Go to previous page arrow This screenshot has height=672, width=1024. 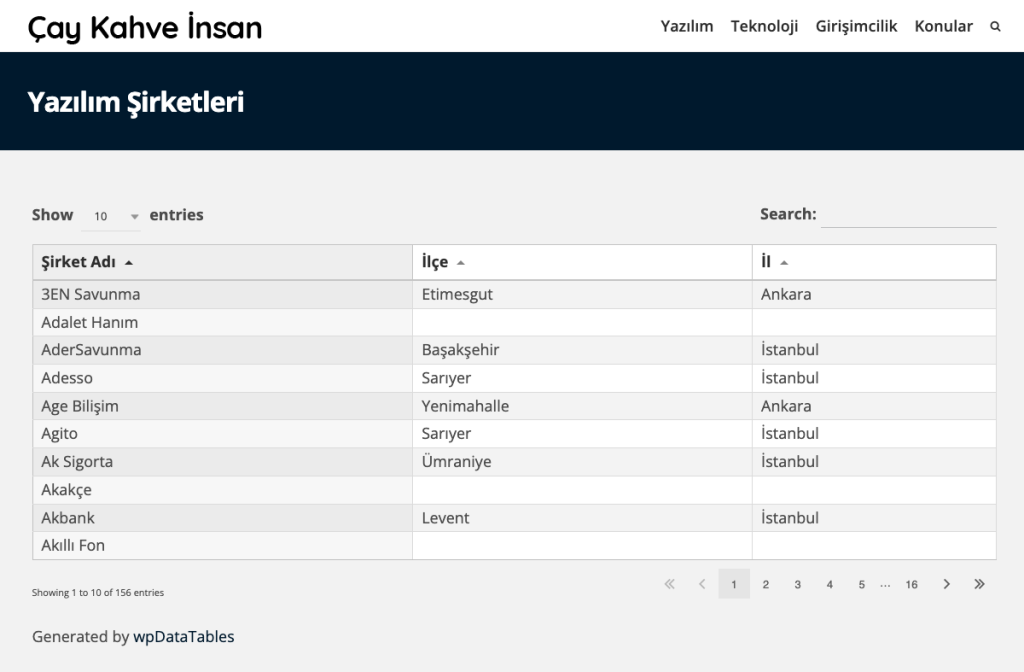click(702, 584)
